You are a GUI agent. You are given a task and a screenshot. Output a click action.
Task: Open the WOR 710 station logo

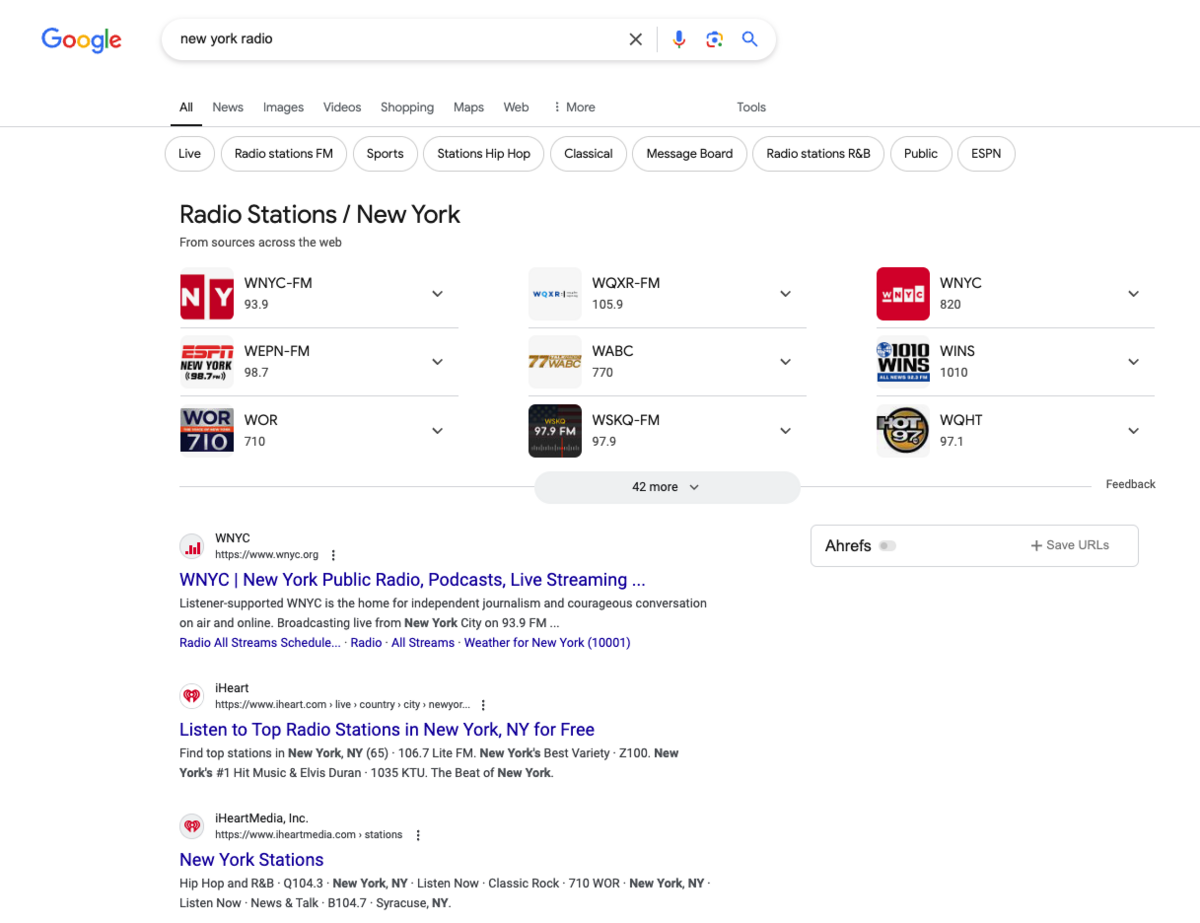(x=207, y=431)
